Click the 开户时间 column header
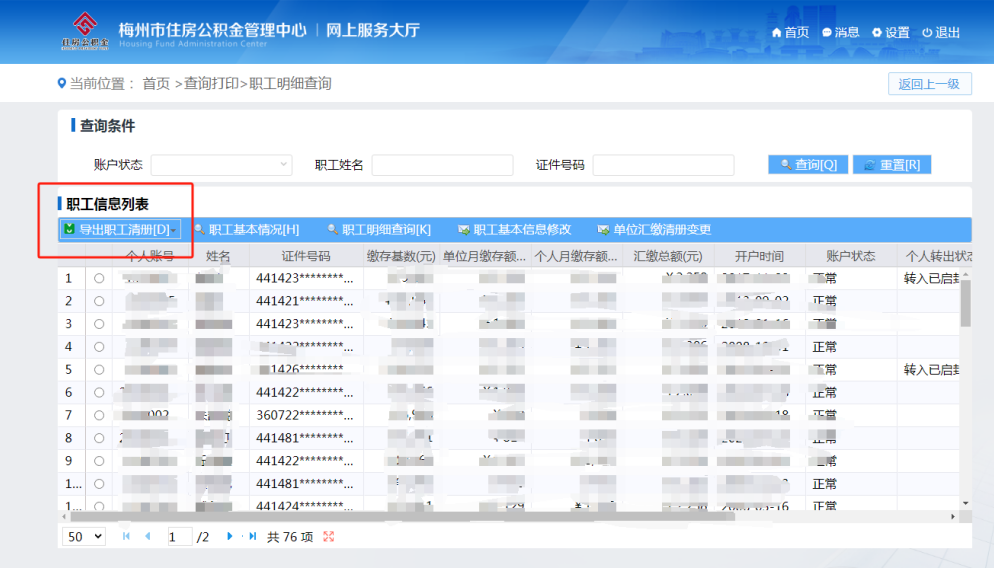This screenshot has height=570, width=994. [759, 256]
